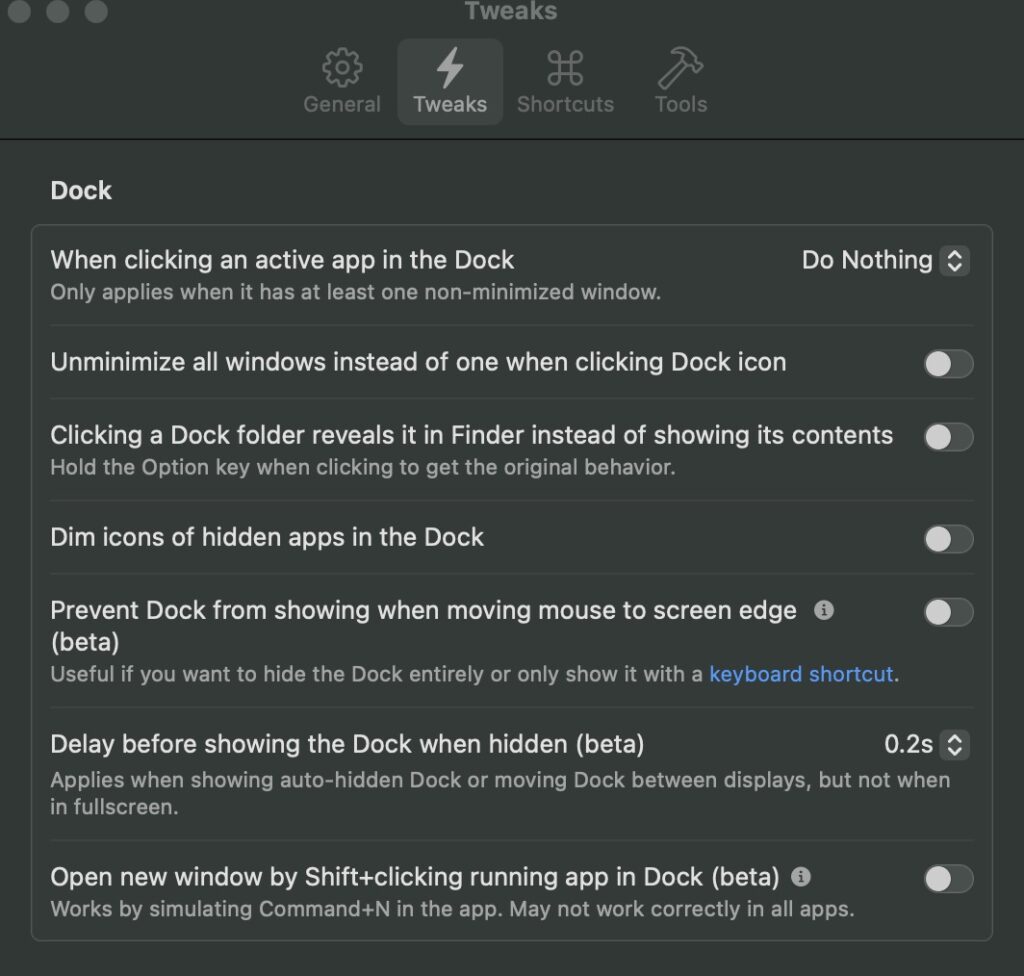Open the General gear icon tab
The height and width of the screenshot is (976, 1024).
[x=342, y=67]
